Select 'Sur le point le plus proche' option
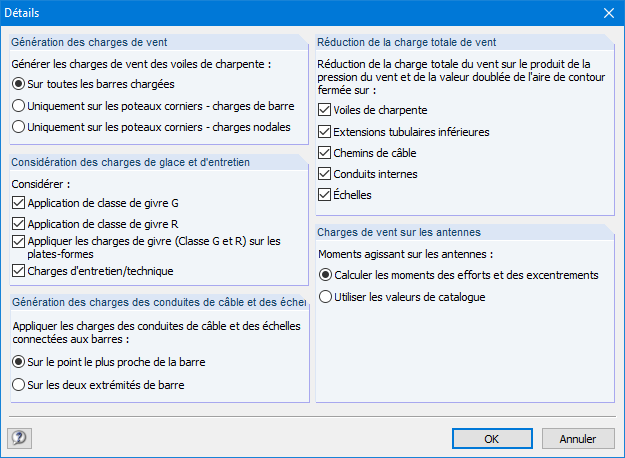Image resolution: width=625 pixels, height=458 pixels. pos(18,362)
